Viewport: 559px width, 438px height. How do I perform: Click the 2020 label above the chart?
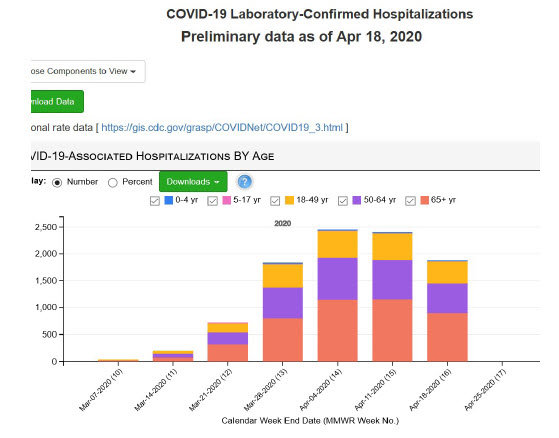(x=283, y=223)
